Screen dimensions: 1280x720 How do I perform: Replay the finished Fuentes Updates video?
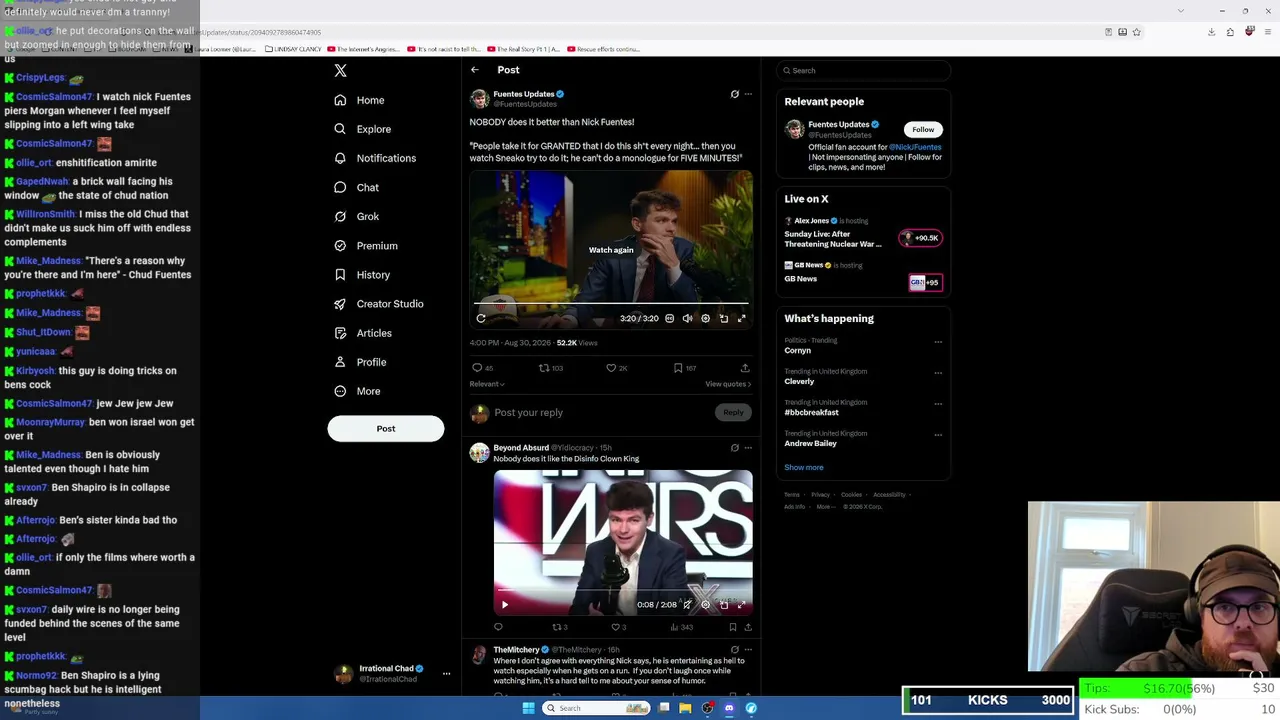point(481,318)
